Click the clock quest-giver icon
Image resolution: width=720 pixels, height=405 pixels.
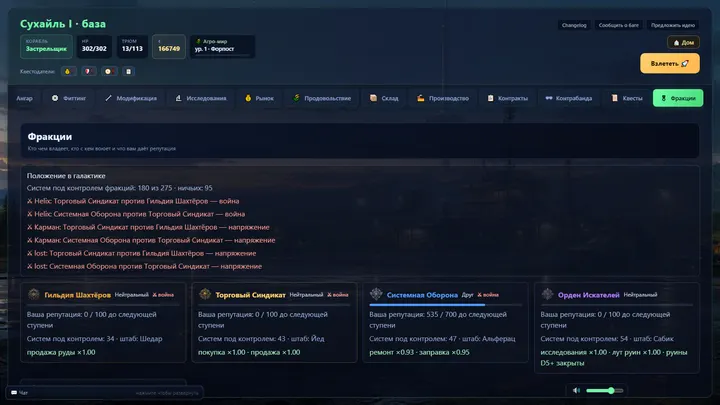pos(109,72)
